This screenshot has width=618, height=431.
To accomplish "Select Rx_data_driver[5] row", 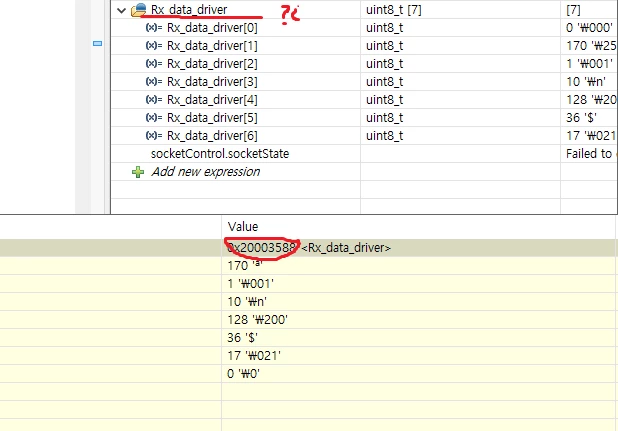I will pyautogui.click(x=364, y=117).
